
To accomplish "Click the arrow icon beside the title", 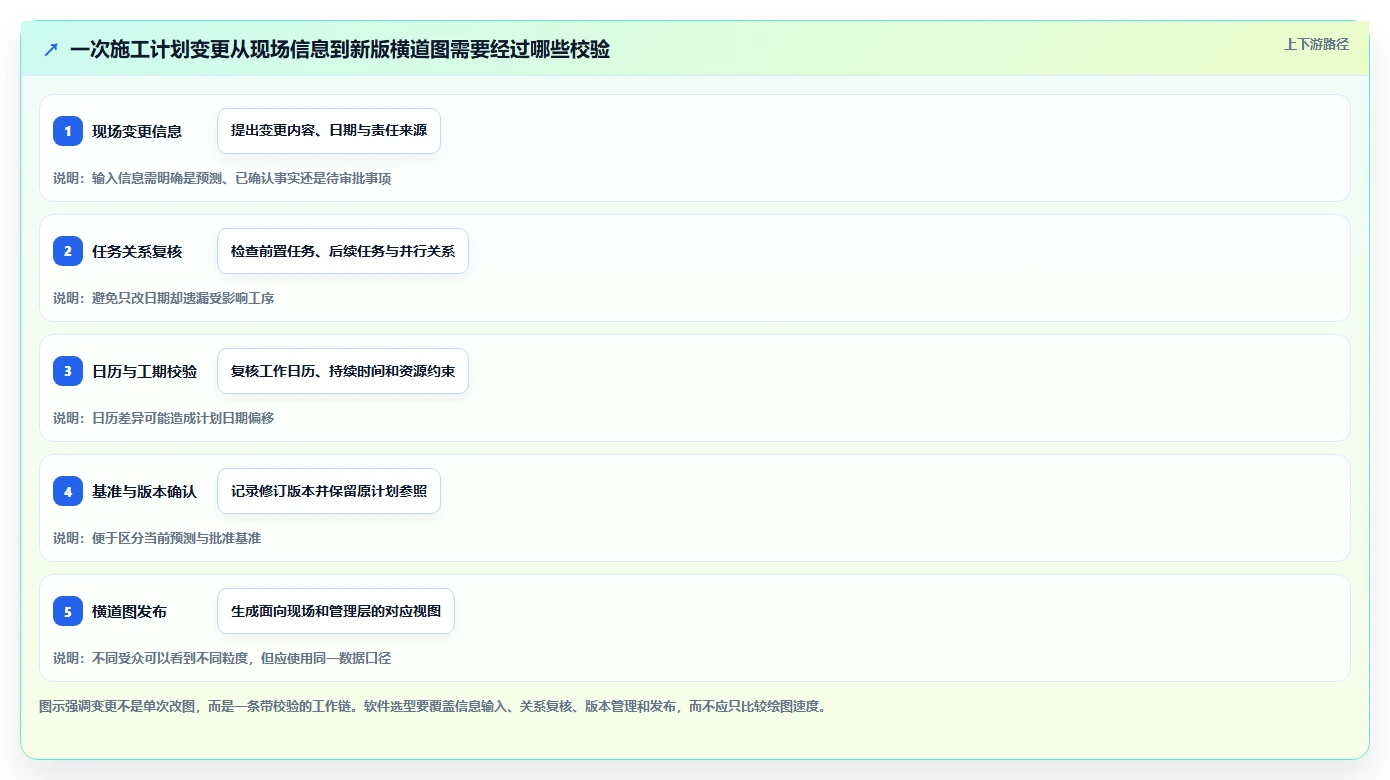I will tap(51, 49).
